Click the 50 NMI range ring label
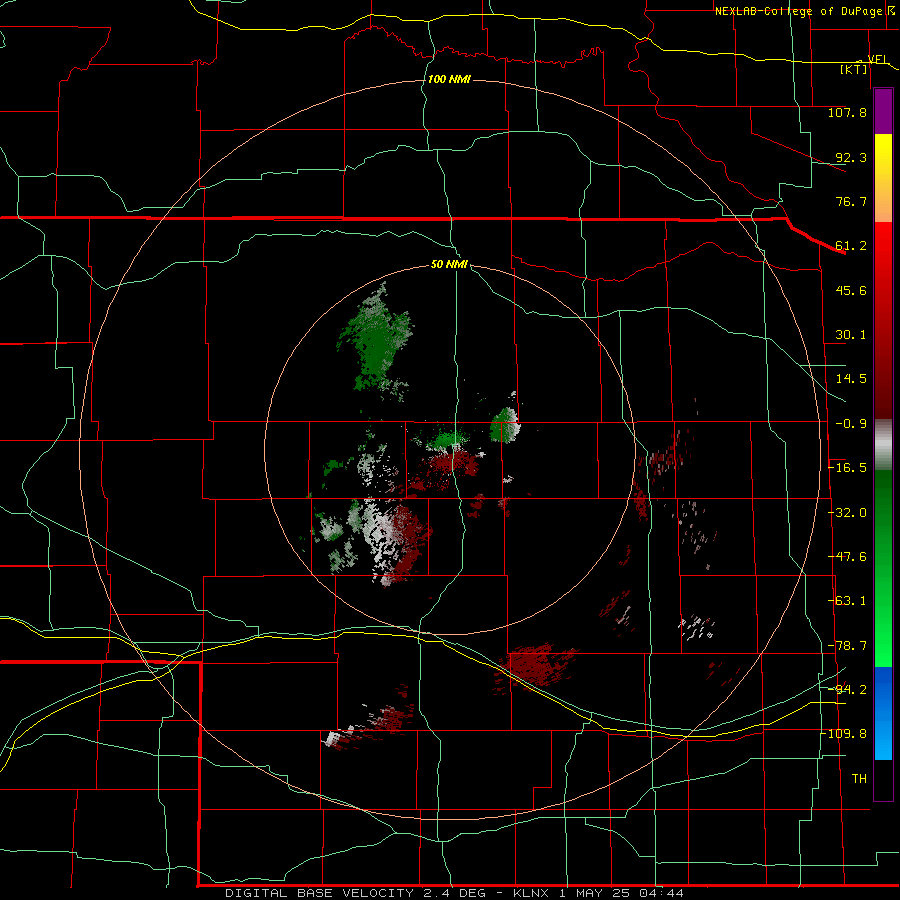 [x=449, y=264]
